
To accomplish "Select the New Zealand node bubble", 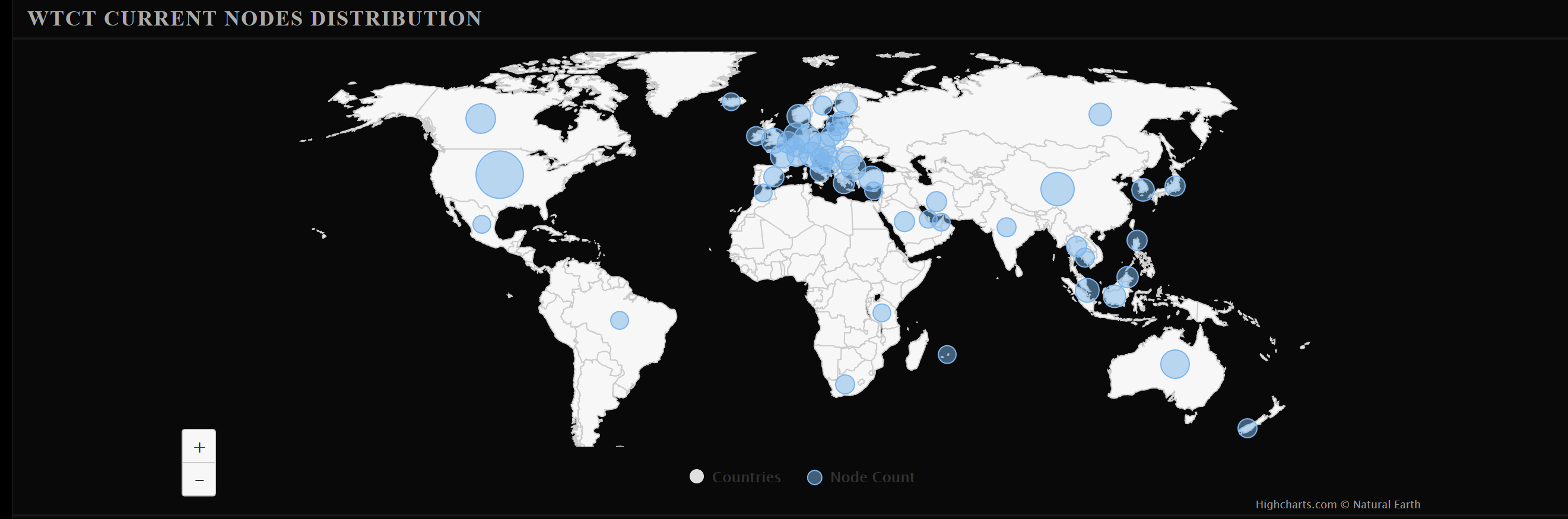I will coord(1247,428).
